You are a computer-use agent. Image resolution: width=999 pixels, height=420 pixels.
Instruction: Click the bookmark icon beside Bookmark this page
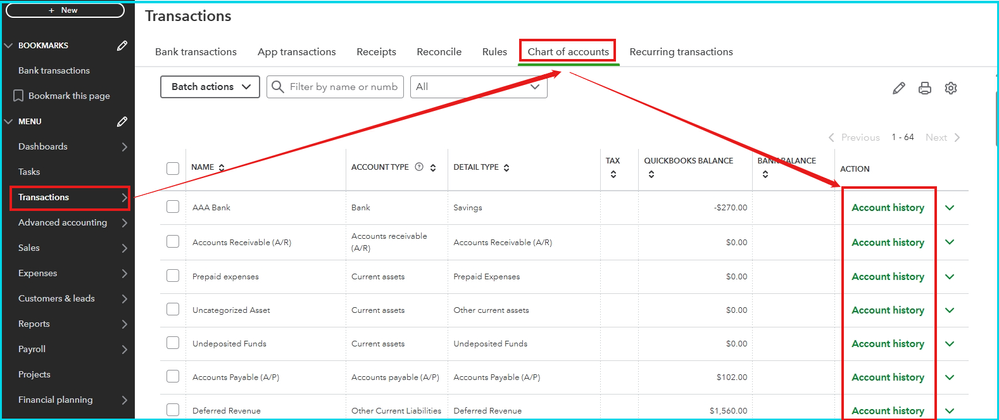click(18, 96)
